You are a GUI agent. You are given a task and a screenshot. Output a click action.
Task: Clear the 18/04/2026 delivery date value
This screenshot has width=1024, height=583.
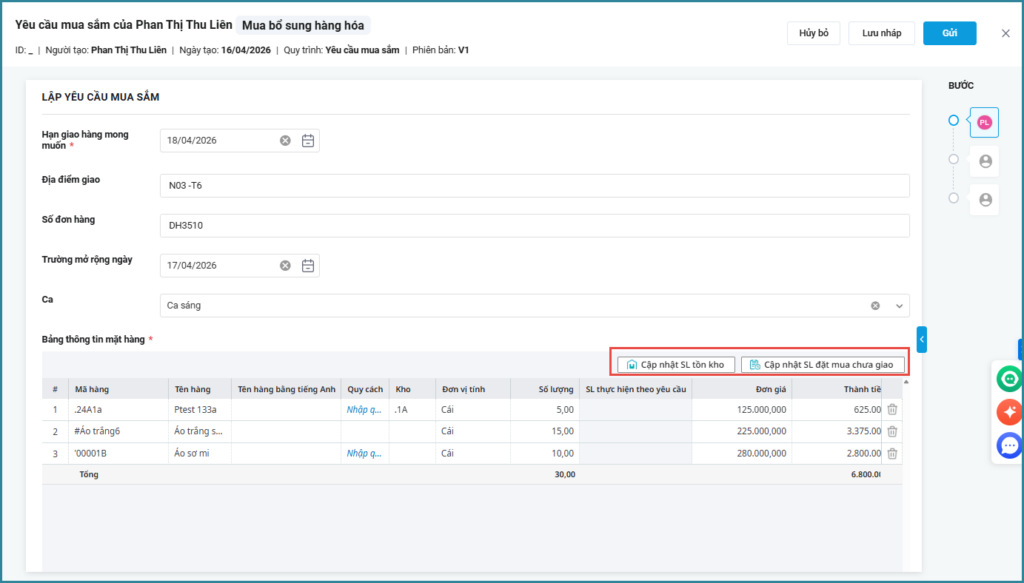[285, 141]
